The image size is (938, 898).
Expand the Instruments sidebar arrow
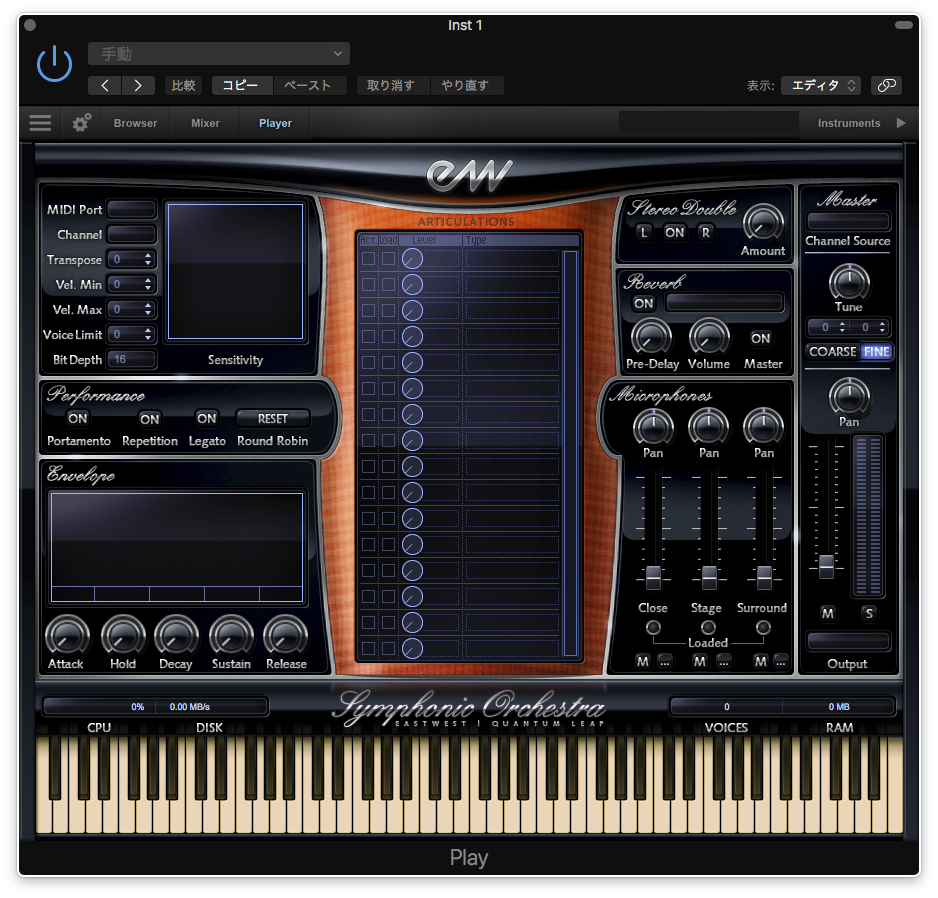[901, 123]
